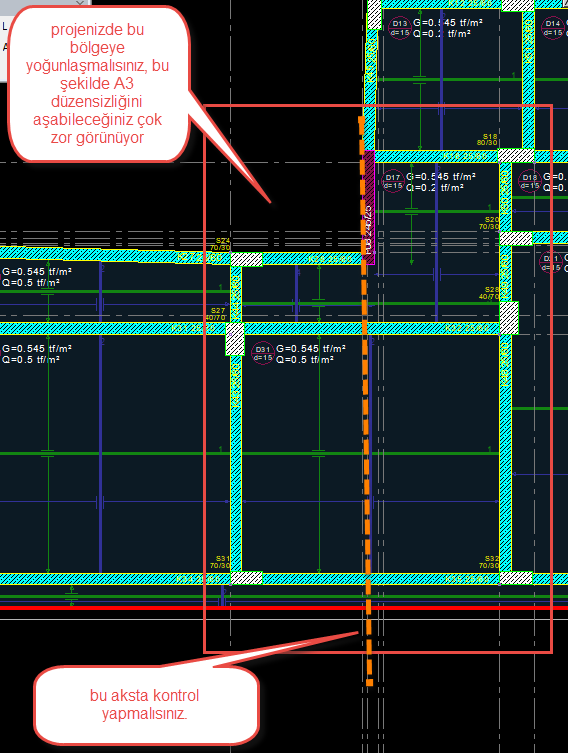
Task: Select the D18 slab label circle
Action: pyautogui.click(x=530, y=182)
